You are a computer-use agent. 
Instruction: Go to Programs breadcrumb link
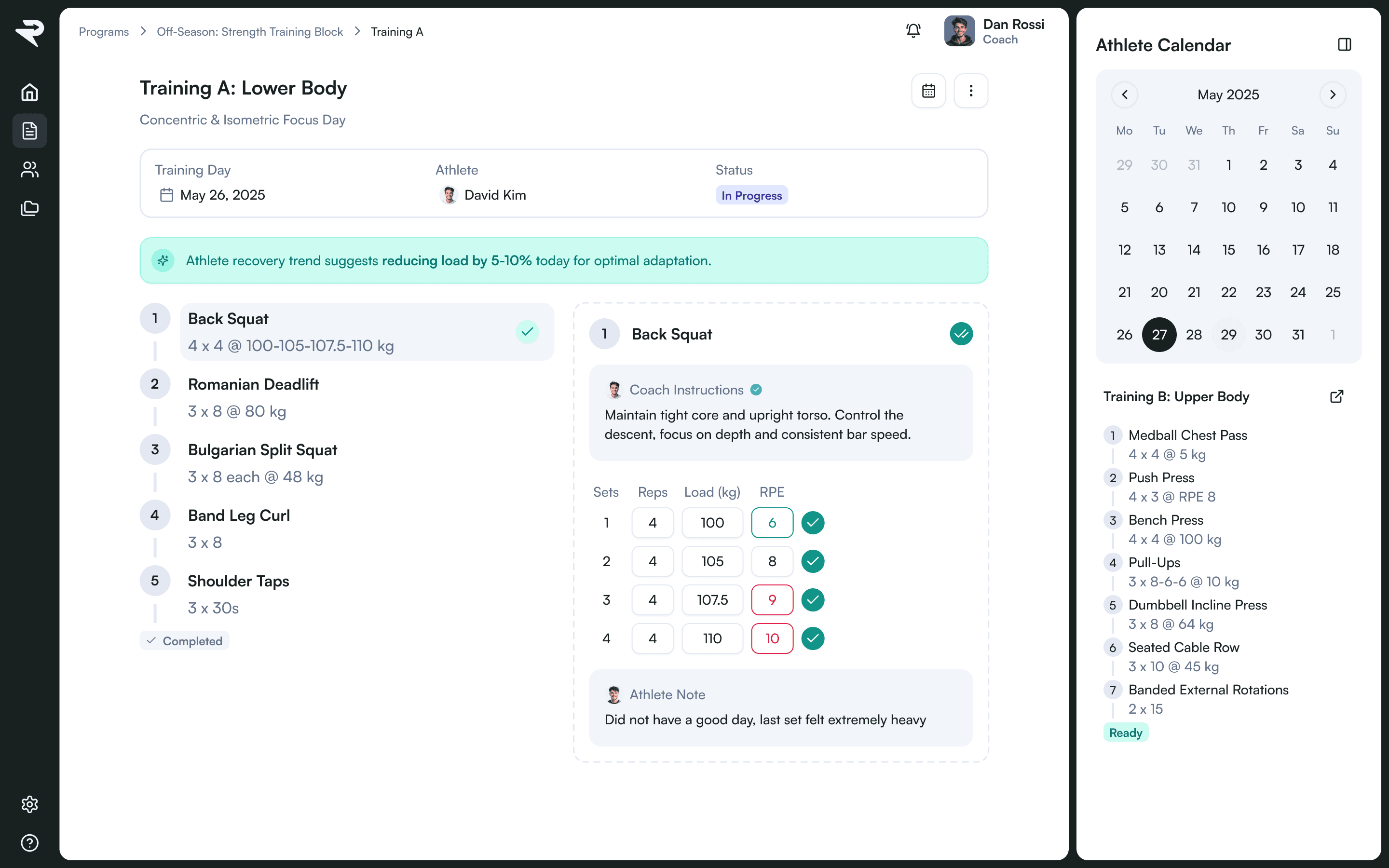(104, 32)
